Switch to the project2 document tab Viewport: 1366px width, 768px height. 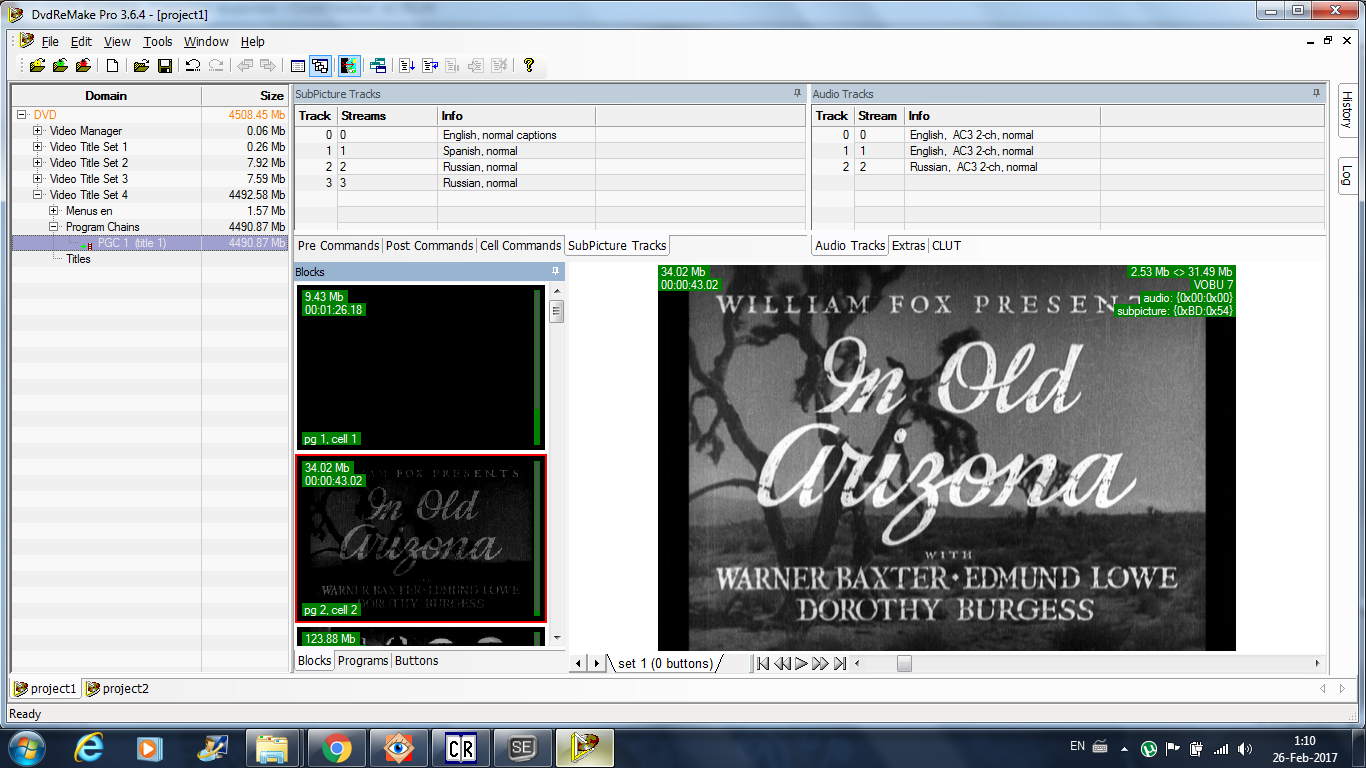[x=118, y=689]
